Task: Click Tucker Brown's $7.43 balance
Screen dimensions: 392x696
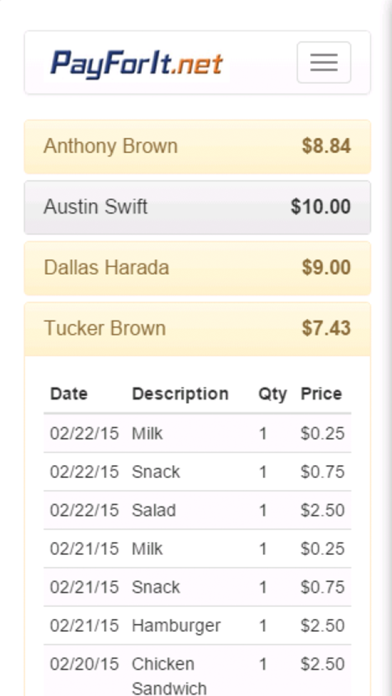Action: tap(326, 328)
